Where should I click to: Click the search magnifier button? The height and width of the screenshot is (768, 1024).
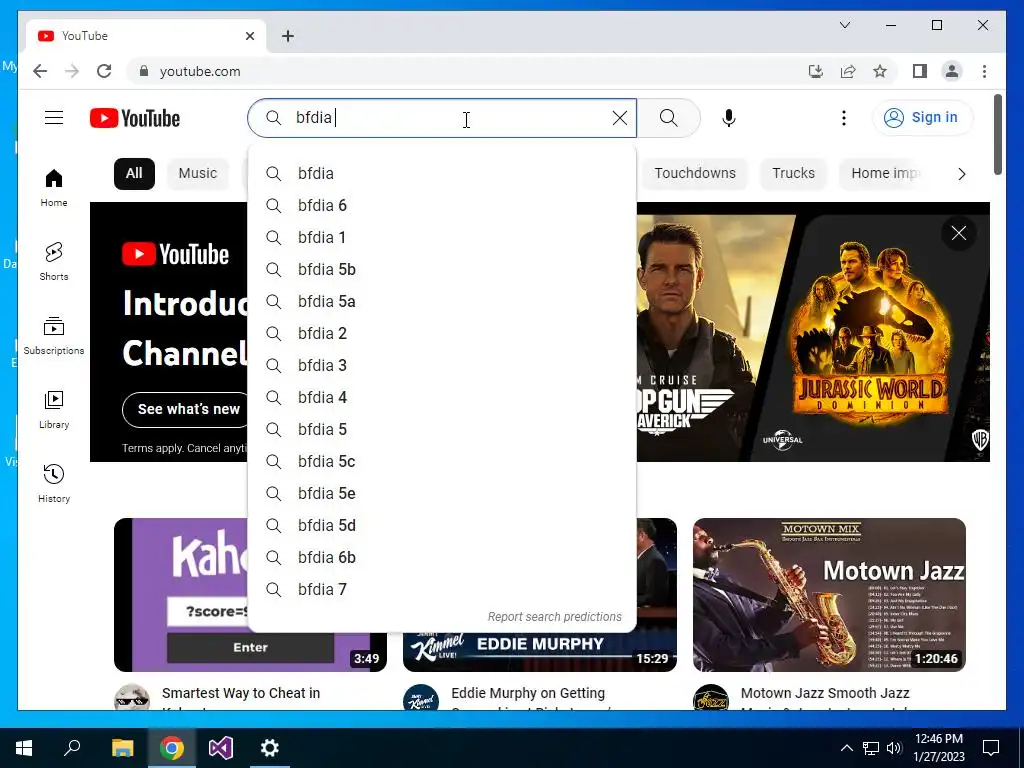[x=669, y=118]
